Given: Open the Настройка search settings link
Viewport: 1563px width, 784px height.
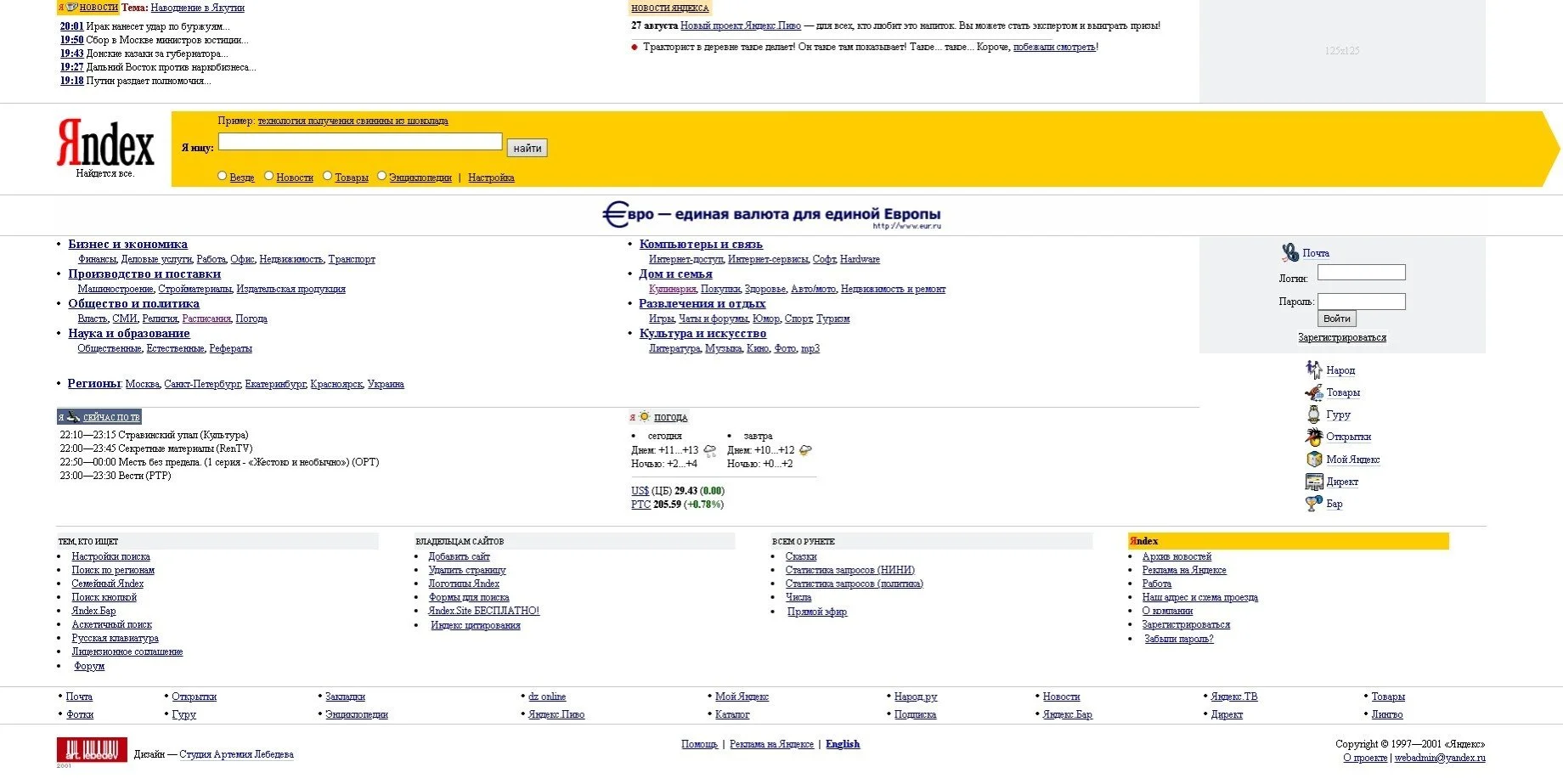Looking at the screenshot, I should [491, 178].
